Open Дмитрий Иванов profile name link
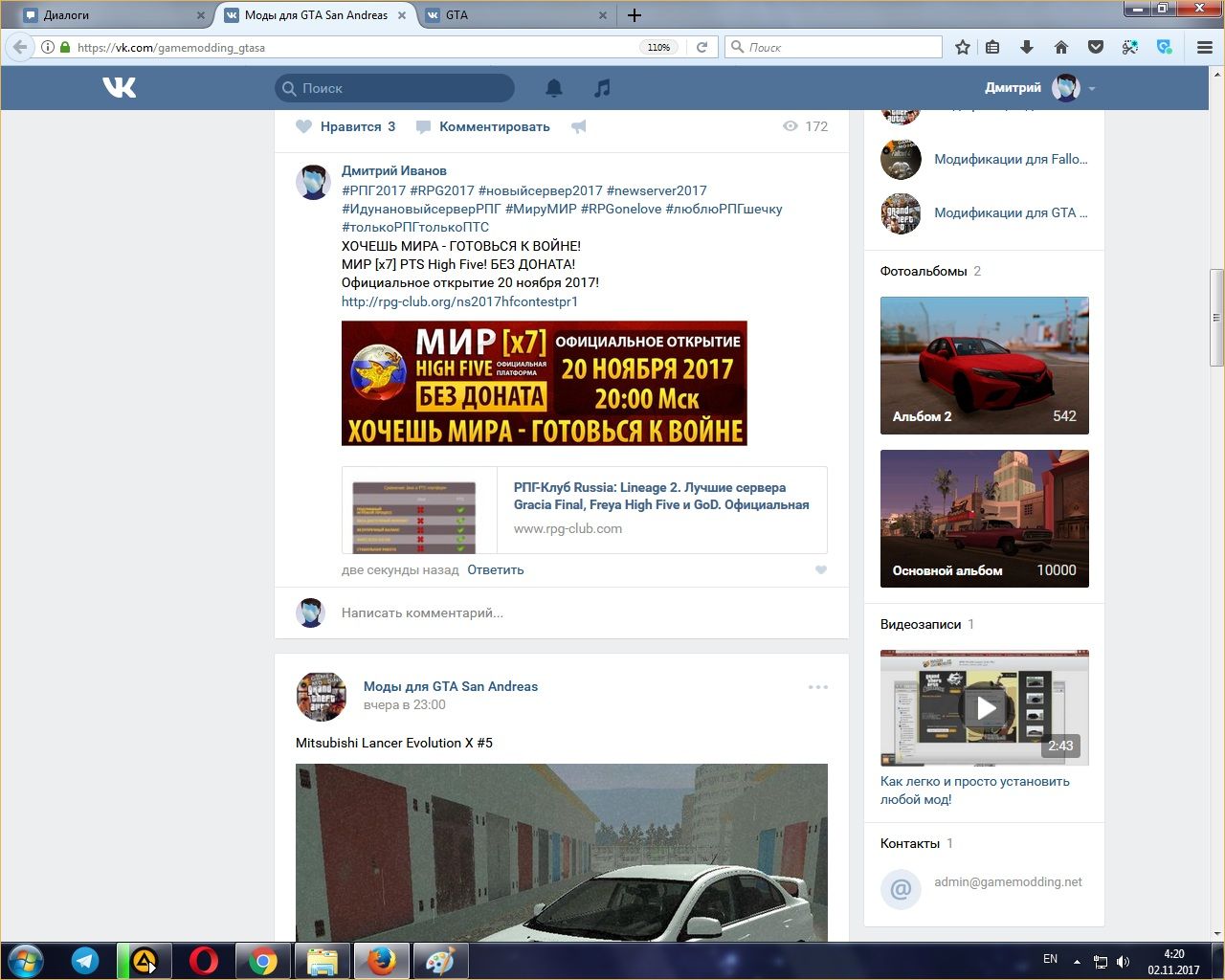The width and height of the screenshot is (1225, 980). pyautogui.click(x=394, y=171)
